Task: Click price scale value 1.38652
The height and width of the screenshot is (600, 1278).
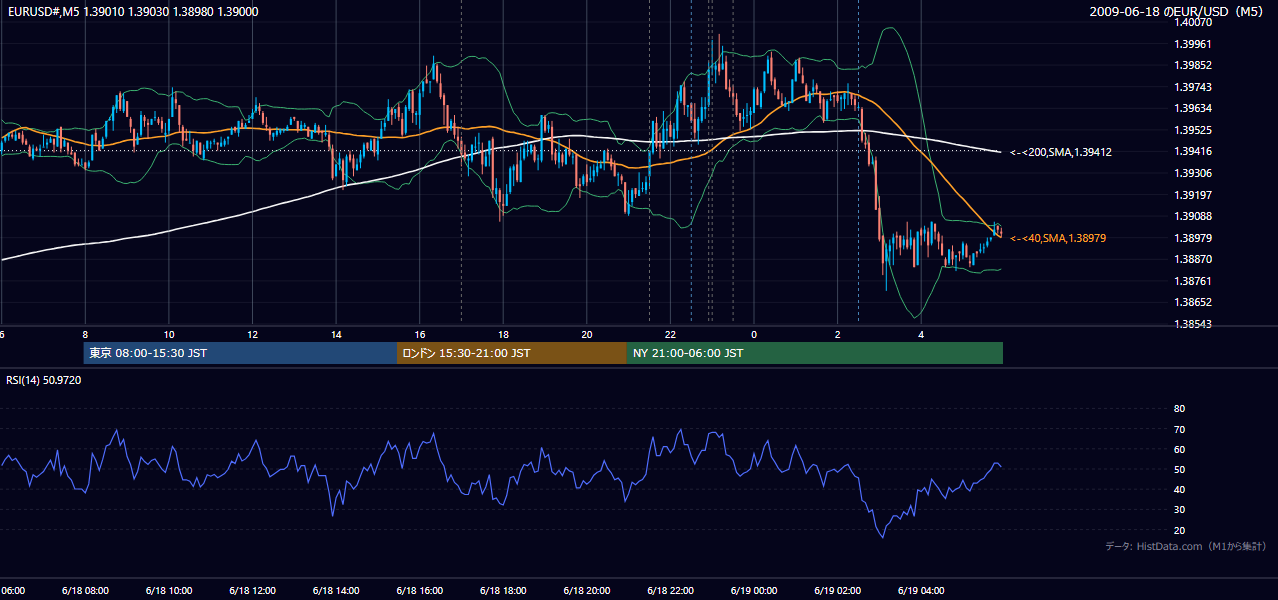Action: coord(1194,302)
